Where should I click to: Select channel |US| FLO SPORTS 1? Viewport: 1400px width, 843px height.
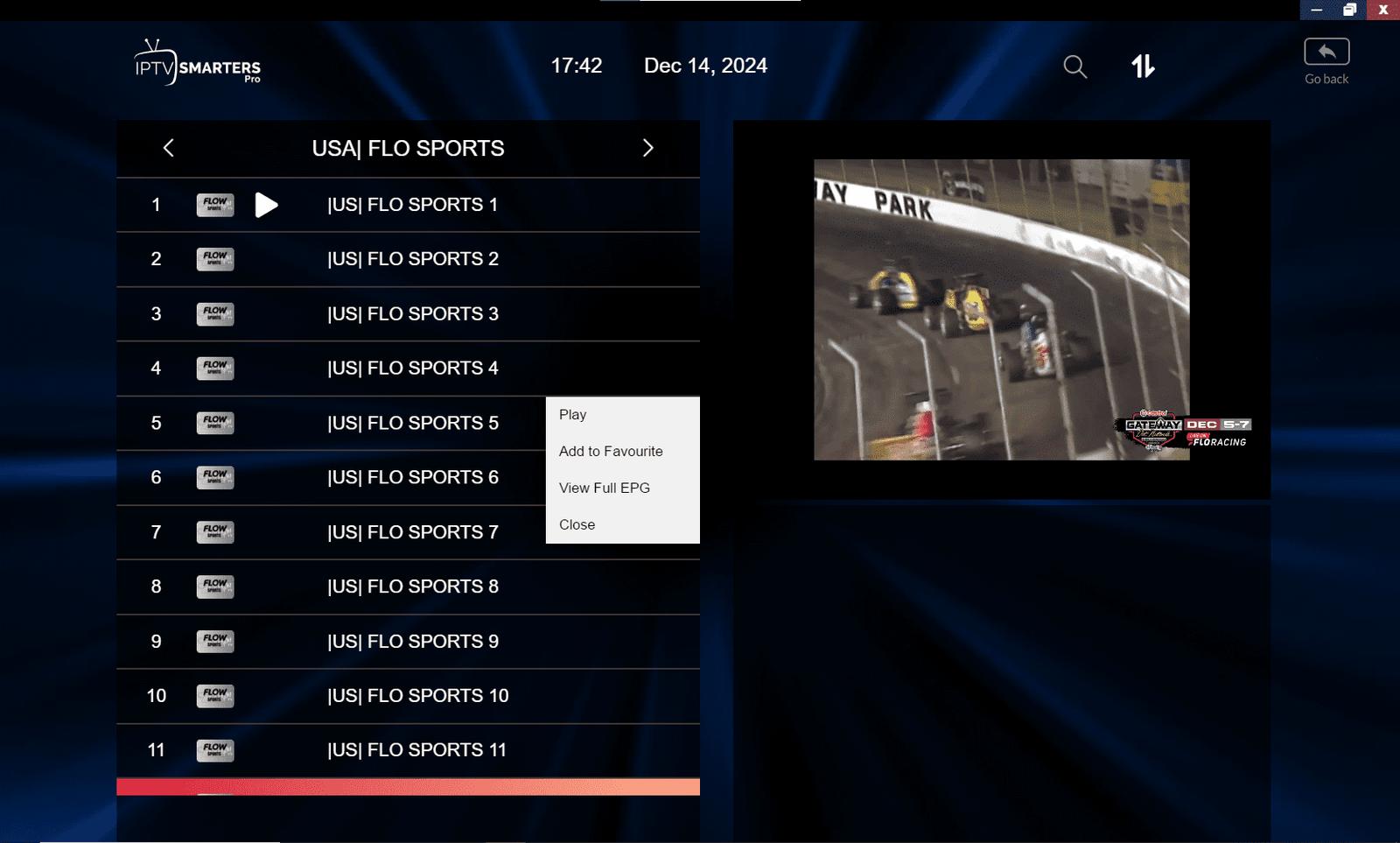tap(408, 205)
